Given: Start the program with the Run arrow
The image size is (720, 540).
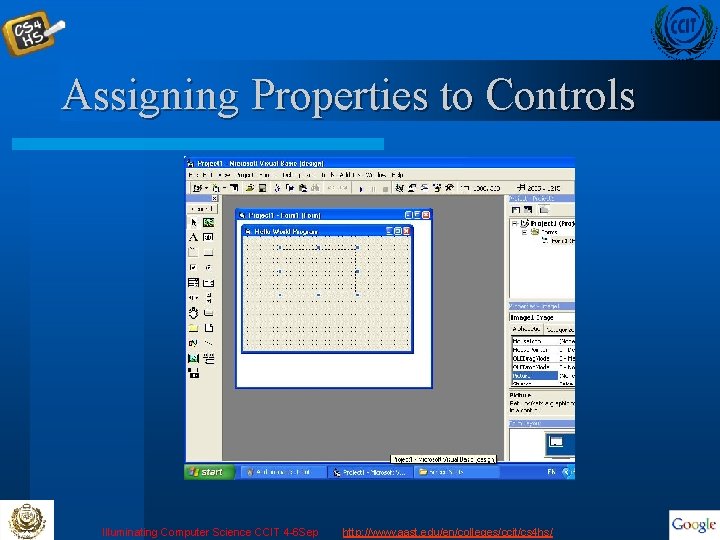Looking at the screenshot, I should pos(361,188).
